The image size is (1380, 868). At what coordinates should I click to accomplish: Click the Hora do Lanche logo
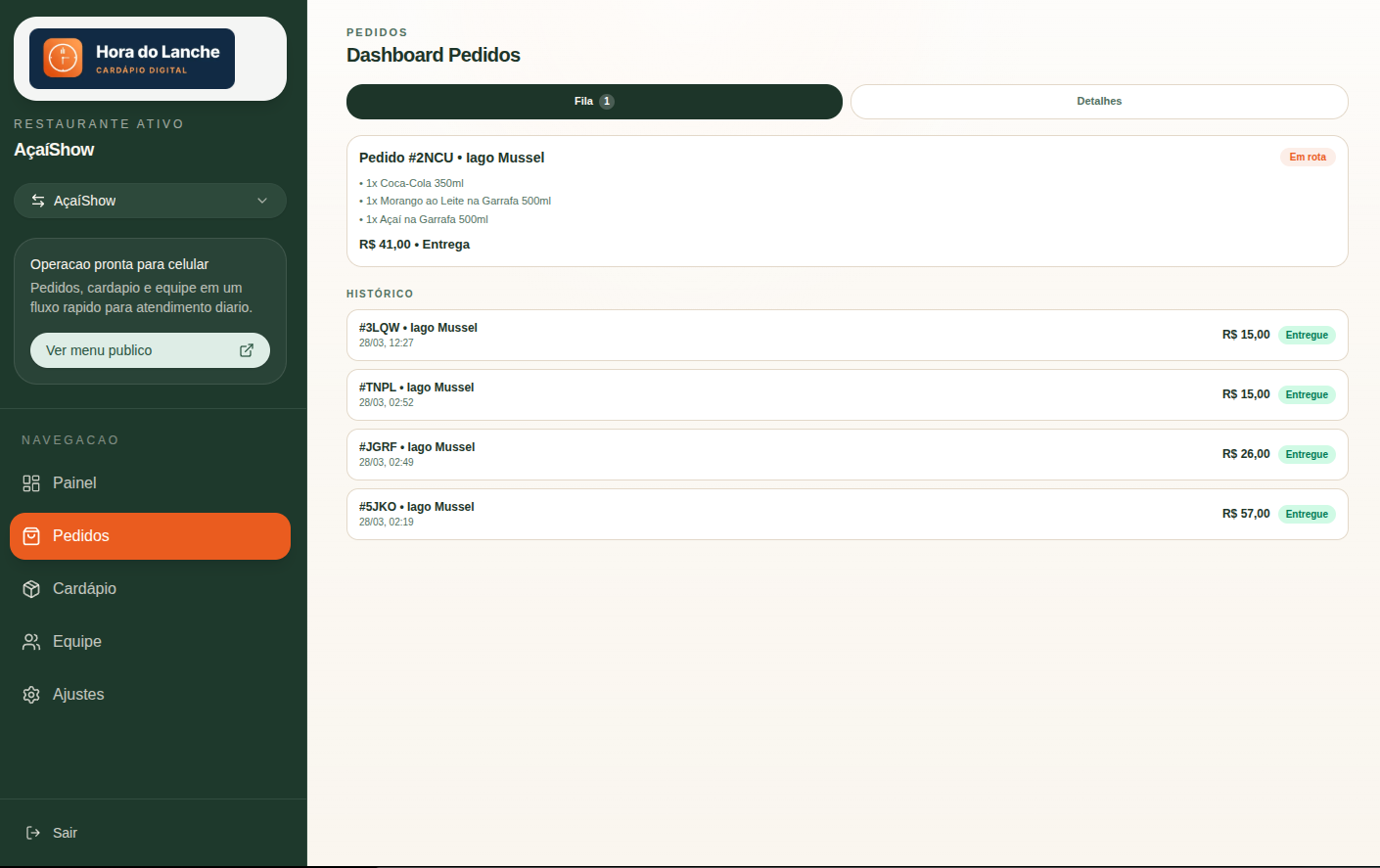click(x=132, y=58)
